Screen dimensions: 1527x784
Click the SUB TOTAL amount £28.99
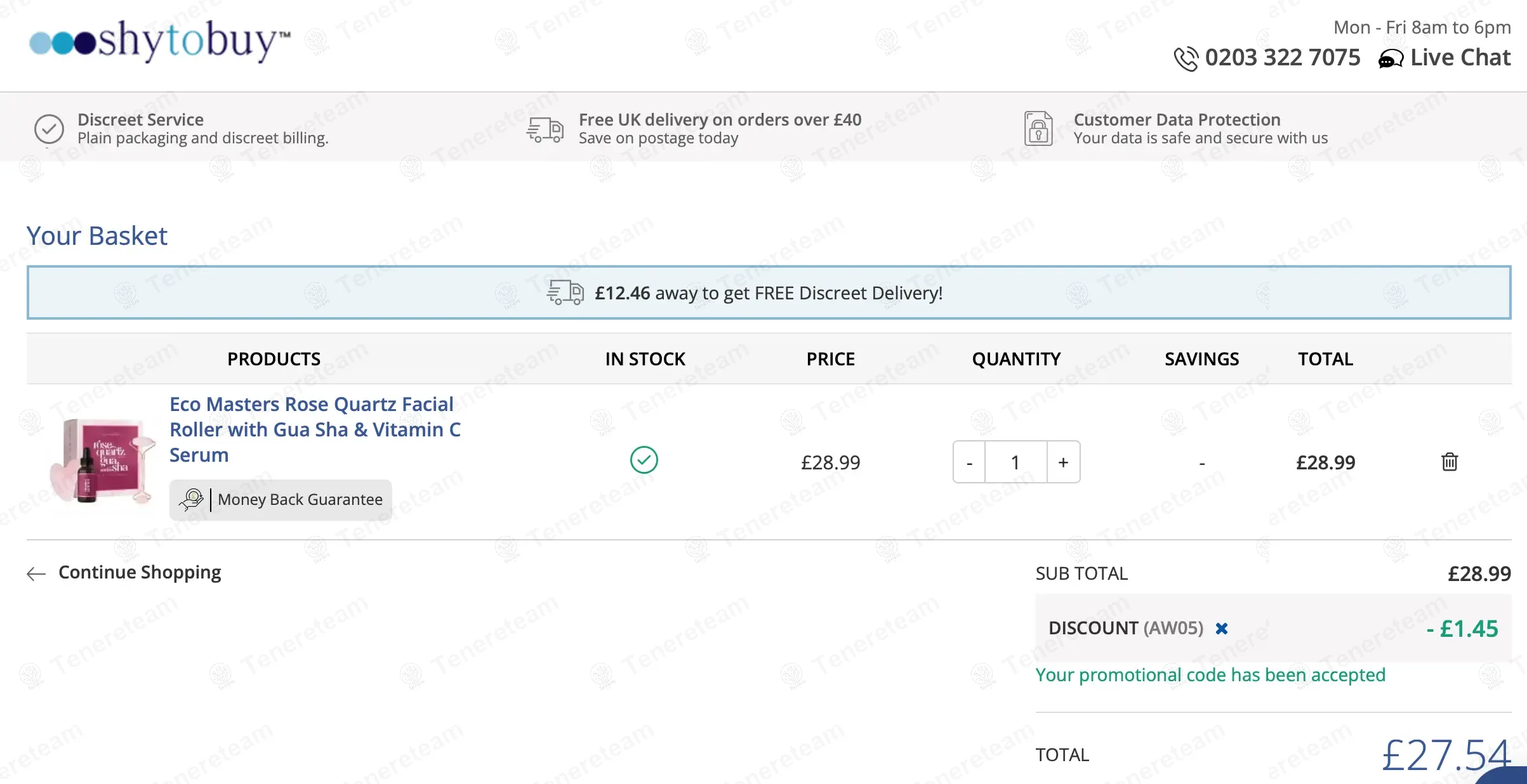(1479, 574)
